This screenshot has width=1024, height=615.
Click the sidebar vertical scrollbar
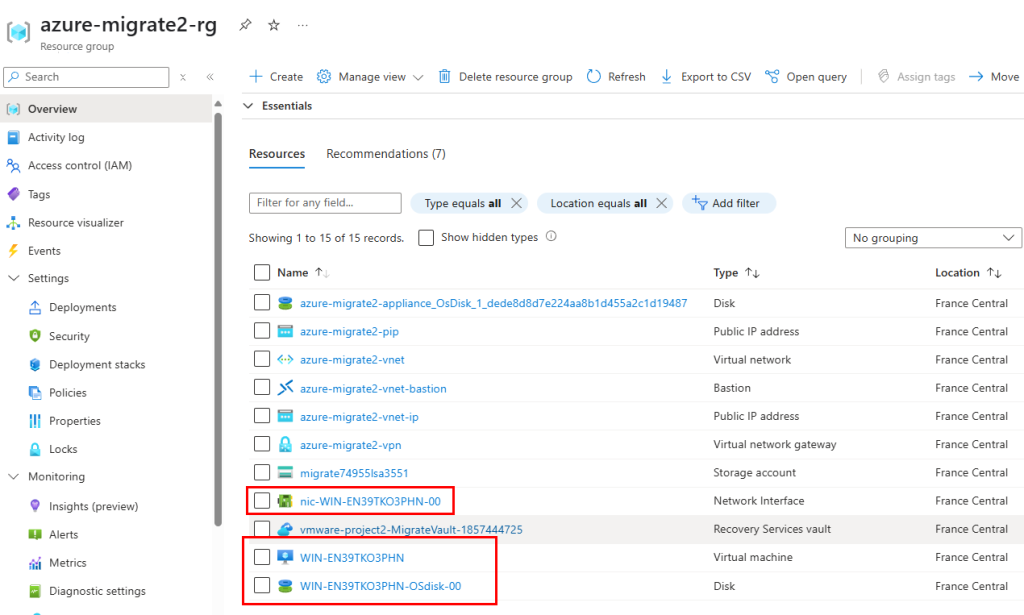click(x=218, y=319)
